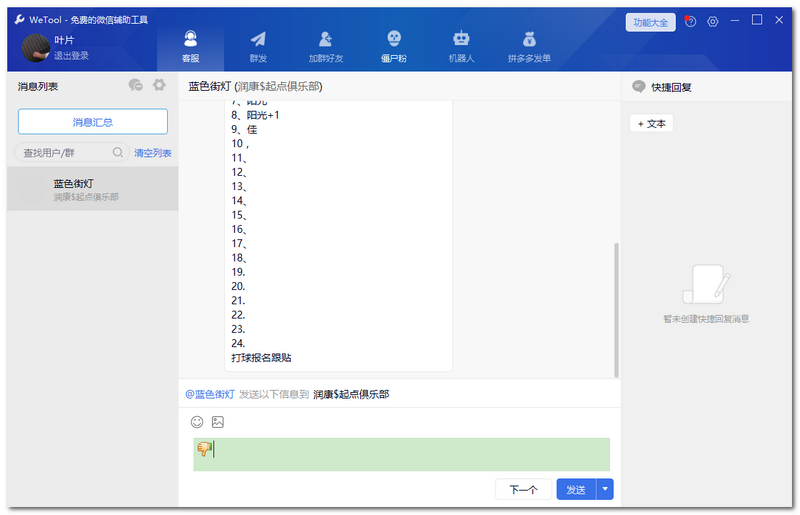Click inside the green message input box
This screenshot has height=515, width=800.
[x=402, y=454]
